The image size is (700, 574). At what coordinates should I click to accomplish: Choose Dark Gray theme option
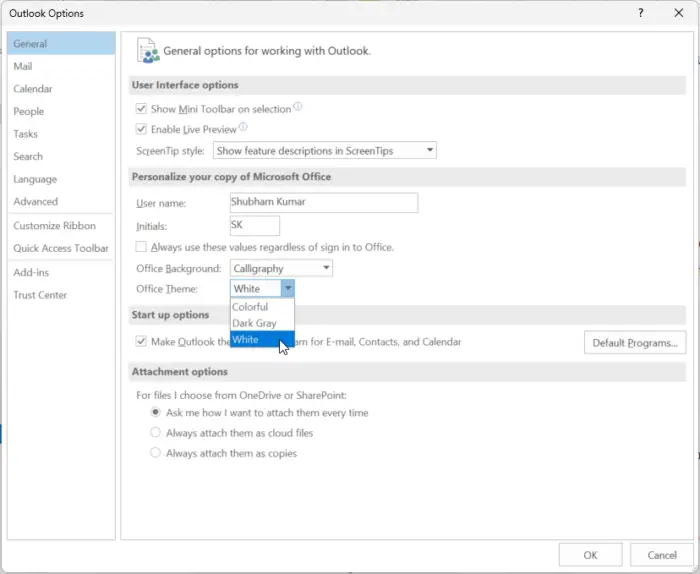click(x=255, y=323)
